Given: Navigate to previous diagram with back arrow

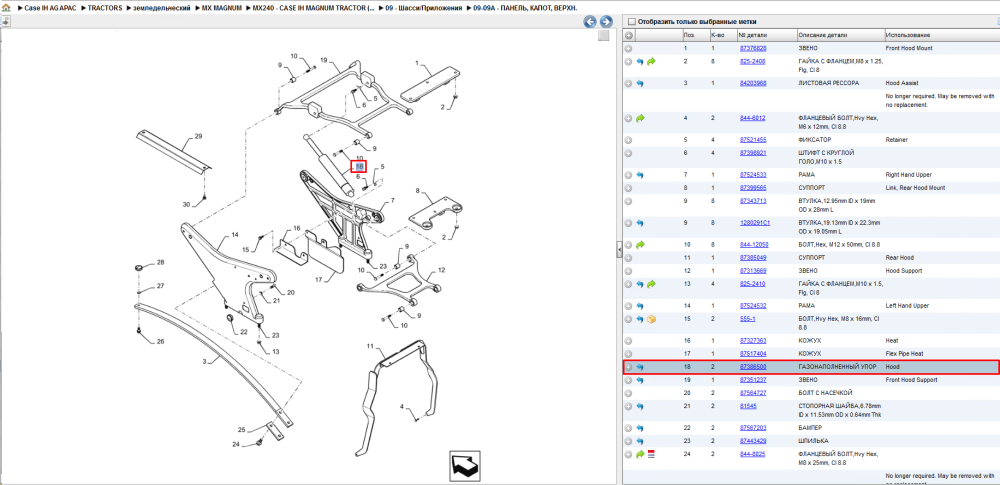Looking at the screenshot, I should (x=591, y=22).
